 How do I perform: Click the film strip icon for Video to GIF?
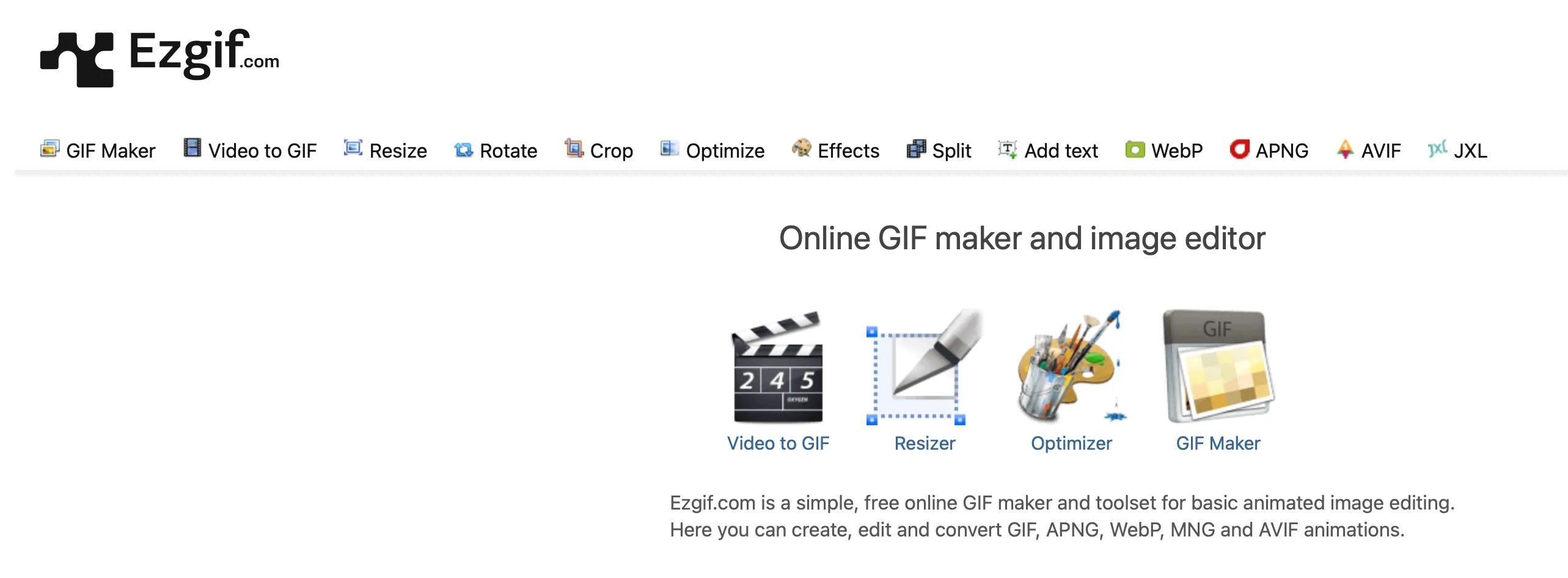tap(192, 148)
